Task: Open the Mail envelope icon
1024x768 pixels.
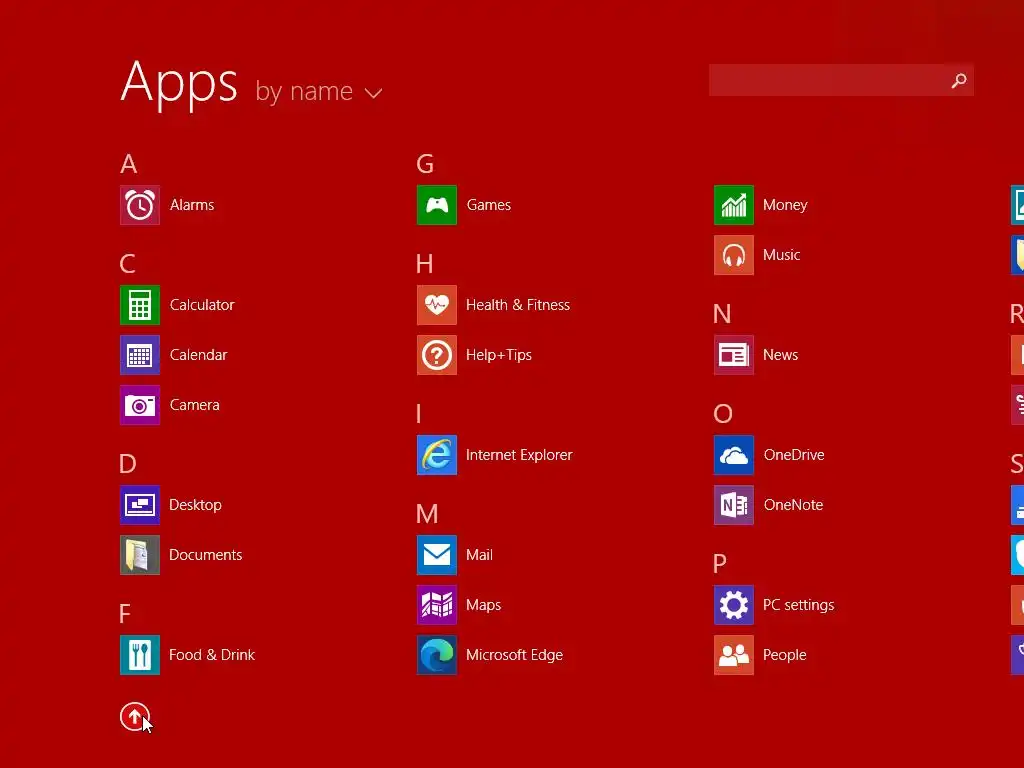Action: tap(437, 555)
